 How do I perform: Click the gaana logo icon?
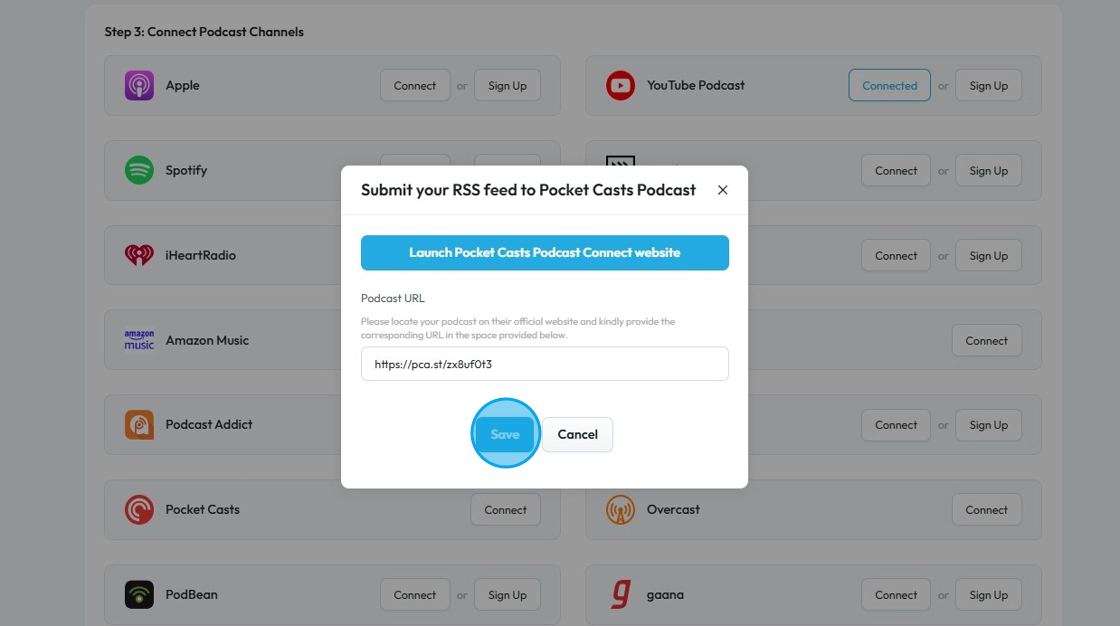click(620, 595)
